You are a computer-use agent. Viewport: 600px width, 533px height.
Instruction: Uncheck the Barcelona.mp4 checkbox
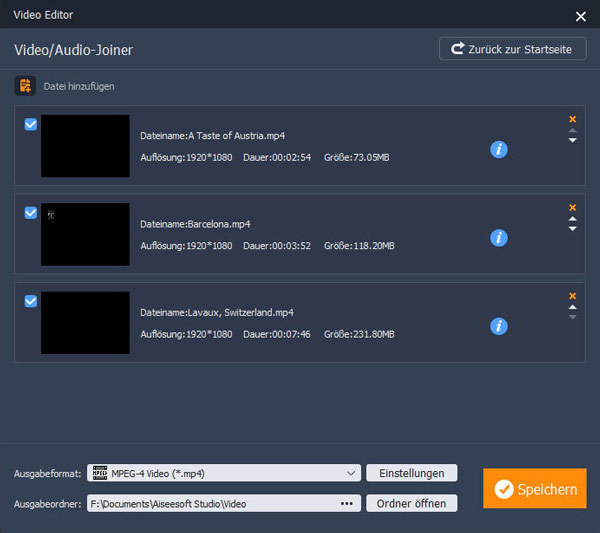point(31,213)
